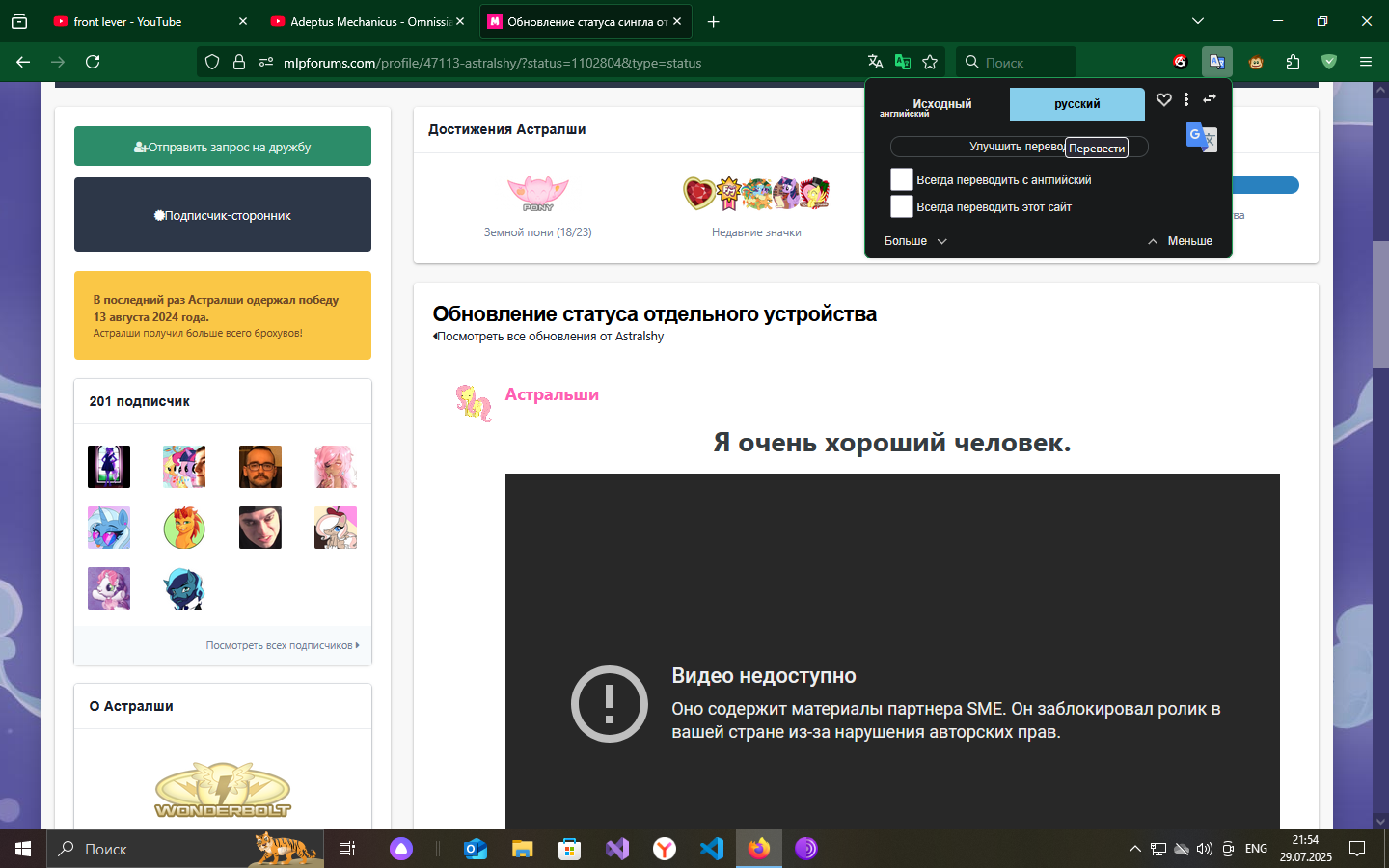Open the browser extensions puzzle icon

[x=1293, y=62]
